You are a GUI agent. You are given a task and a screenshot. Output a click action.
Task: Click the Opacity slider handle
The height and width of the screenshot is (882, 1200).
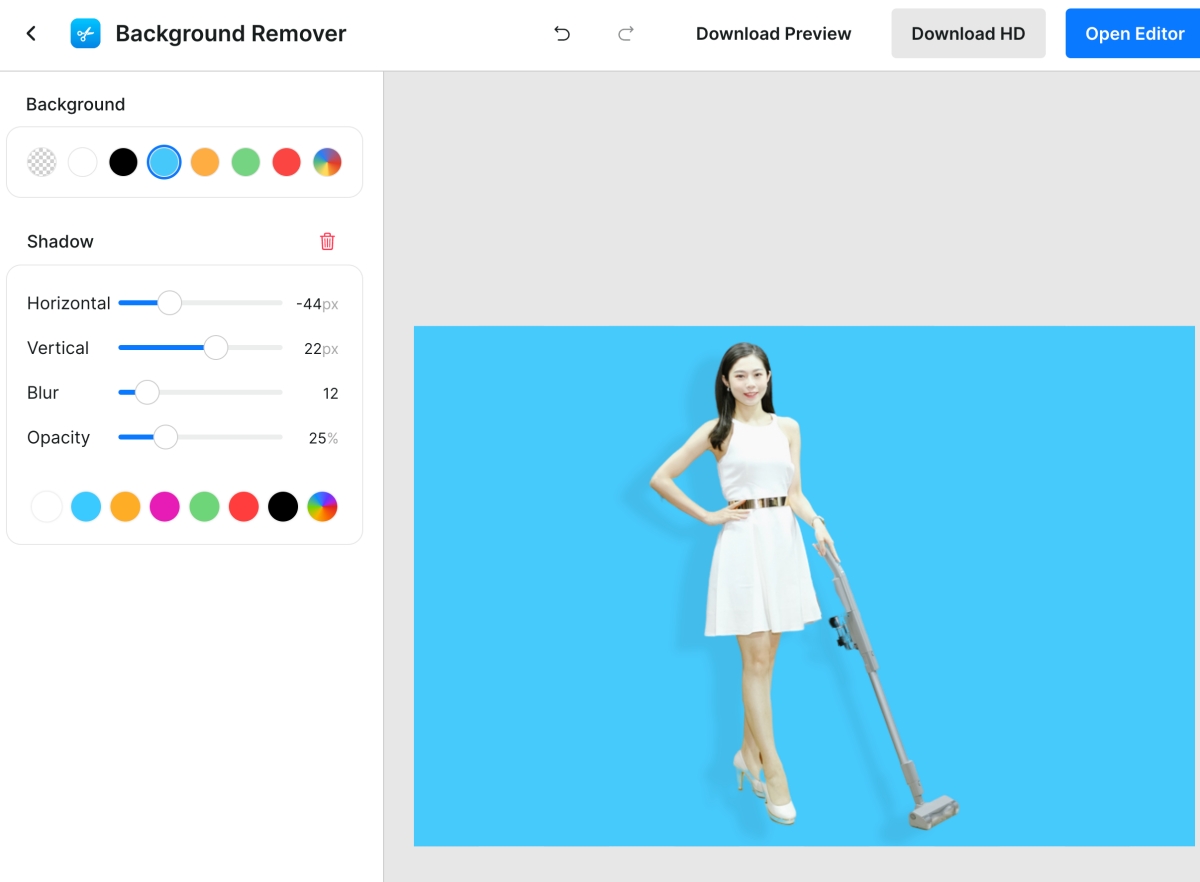tap(166, 438)
